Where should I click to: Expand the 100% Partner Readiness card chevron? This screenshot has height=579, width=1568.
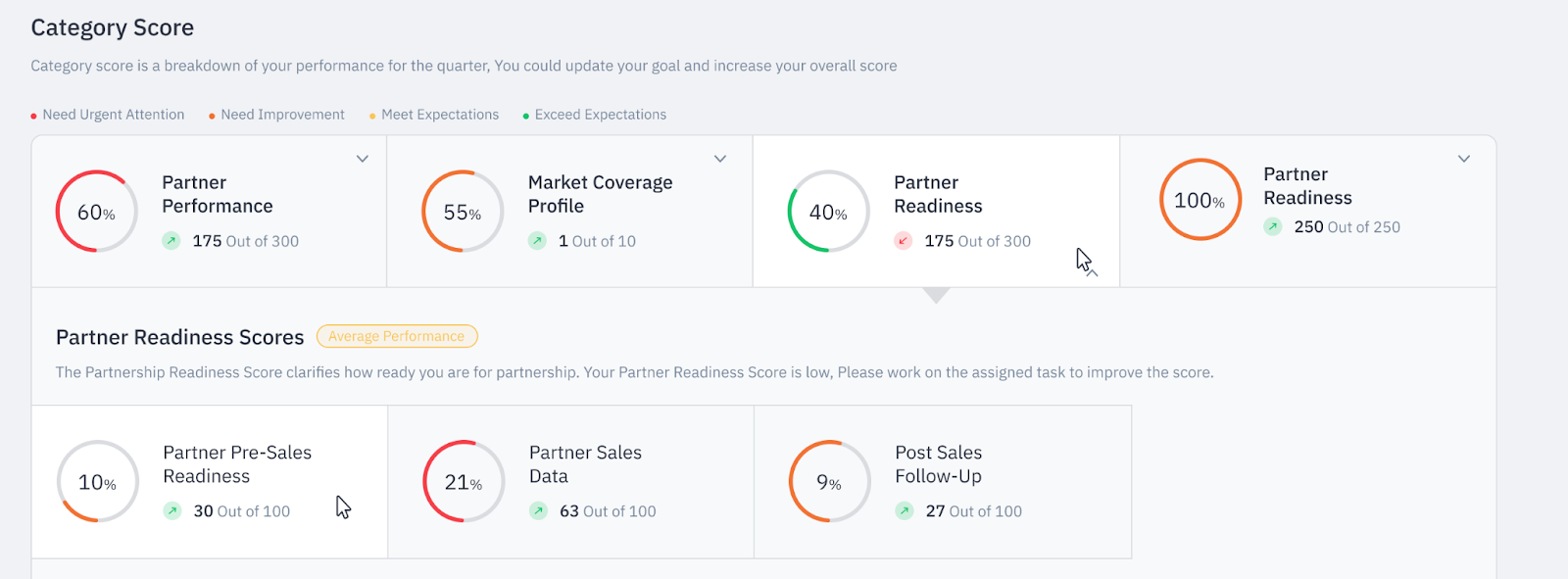(x=1464, y=159)
